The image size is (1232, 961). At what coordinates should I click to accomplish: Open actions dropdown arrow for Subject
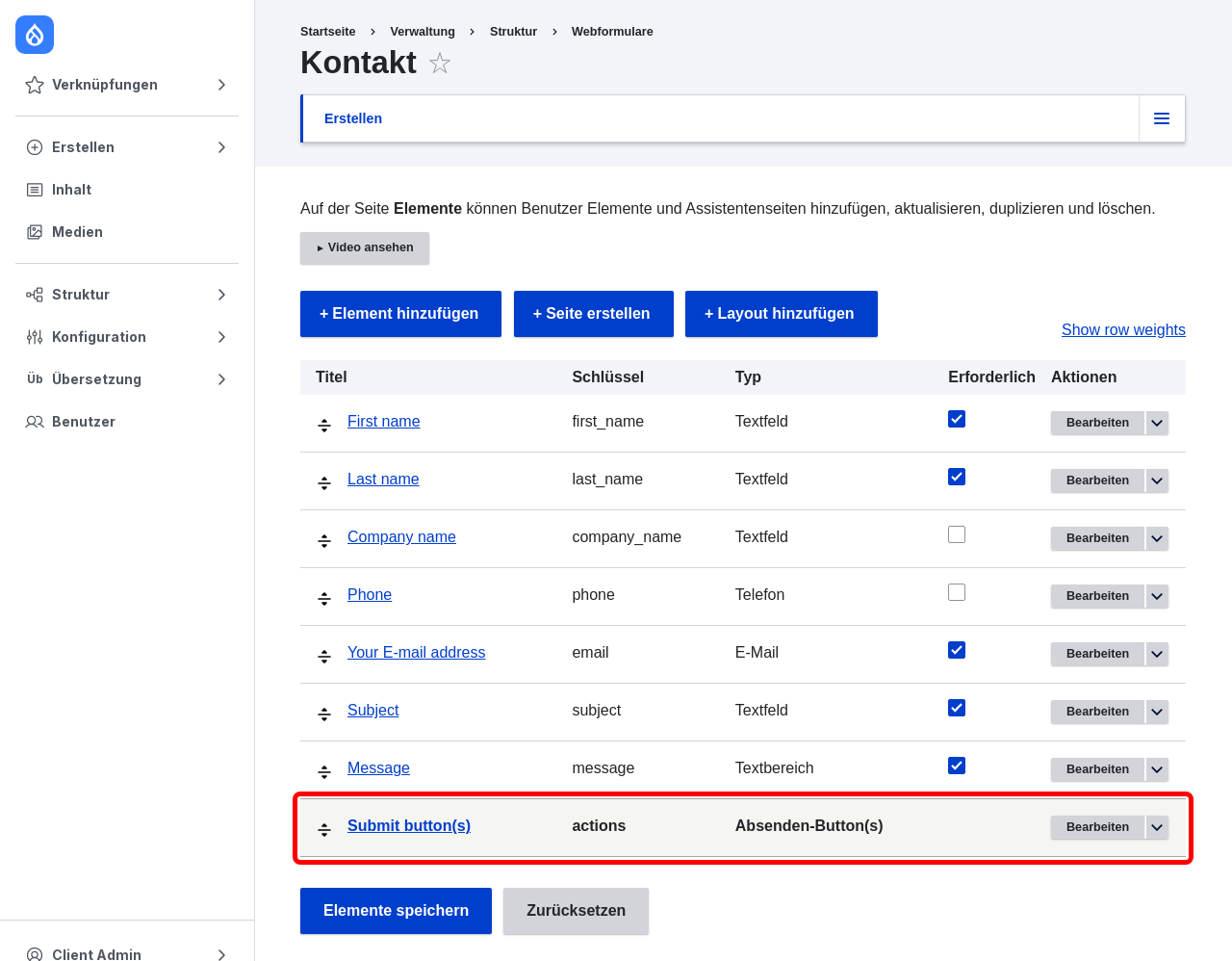(1157, 712)
